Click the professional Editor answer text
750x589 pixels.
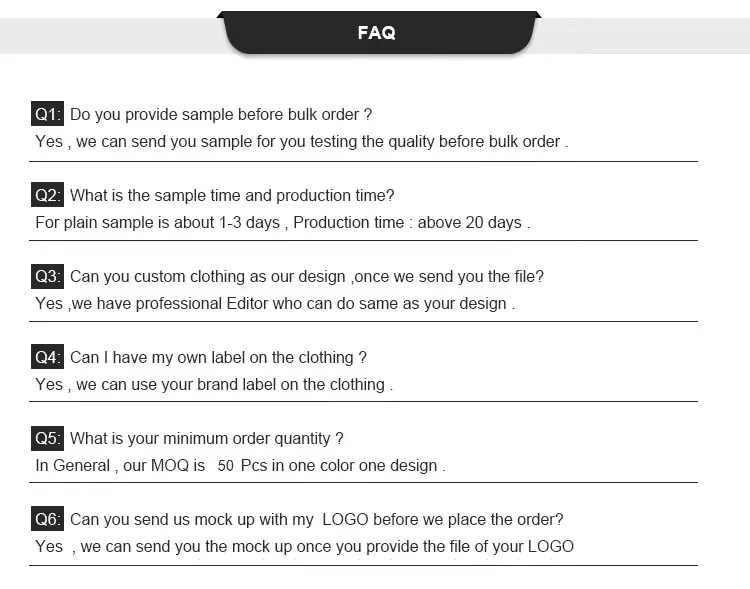275,304
